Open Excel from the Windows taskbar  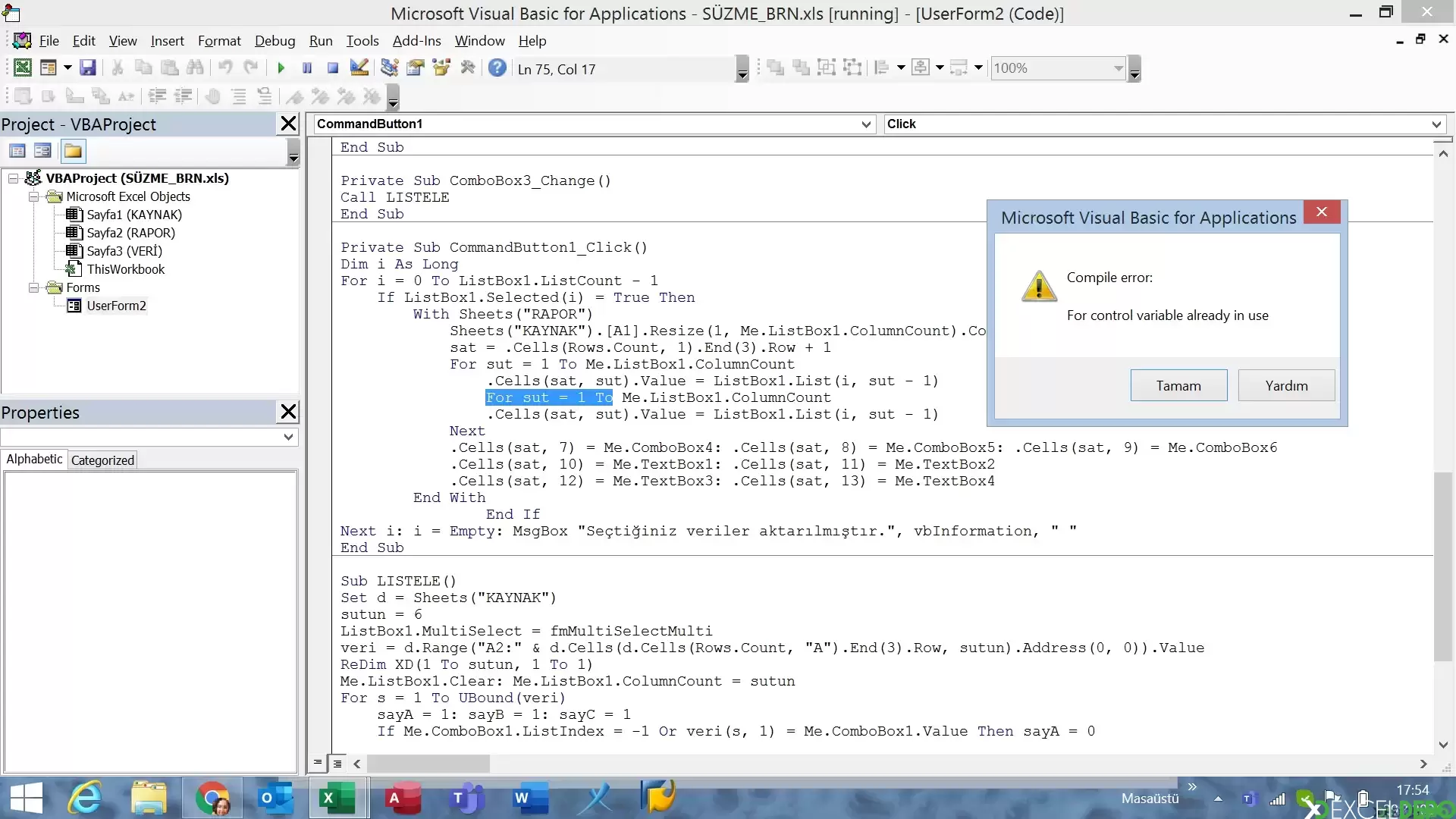click(337, 798)
